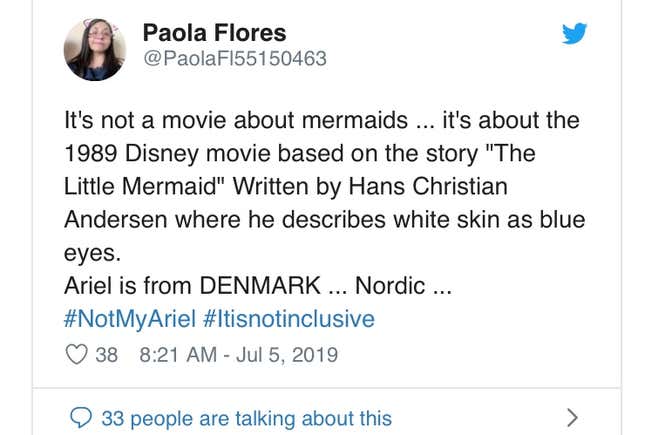This screenshot has height=435, width=645.
Task: Click the 38 likes count
Action: click(x=107, y=355)
